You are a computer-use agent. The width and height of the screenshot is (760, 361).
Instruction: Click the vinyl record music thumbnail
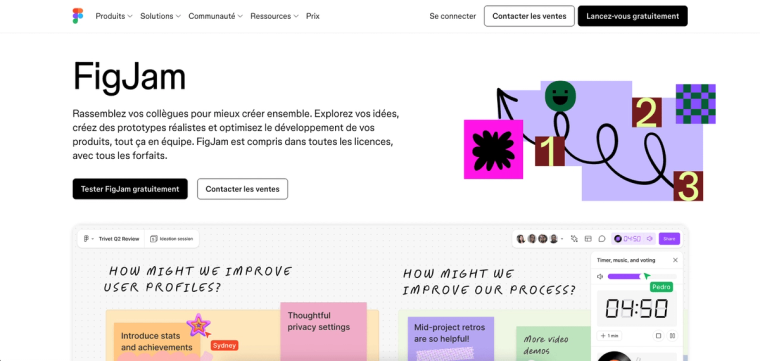coord(615,357)
